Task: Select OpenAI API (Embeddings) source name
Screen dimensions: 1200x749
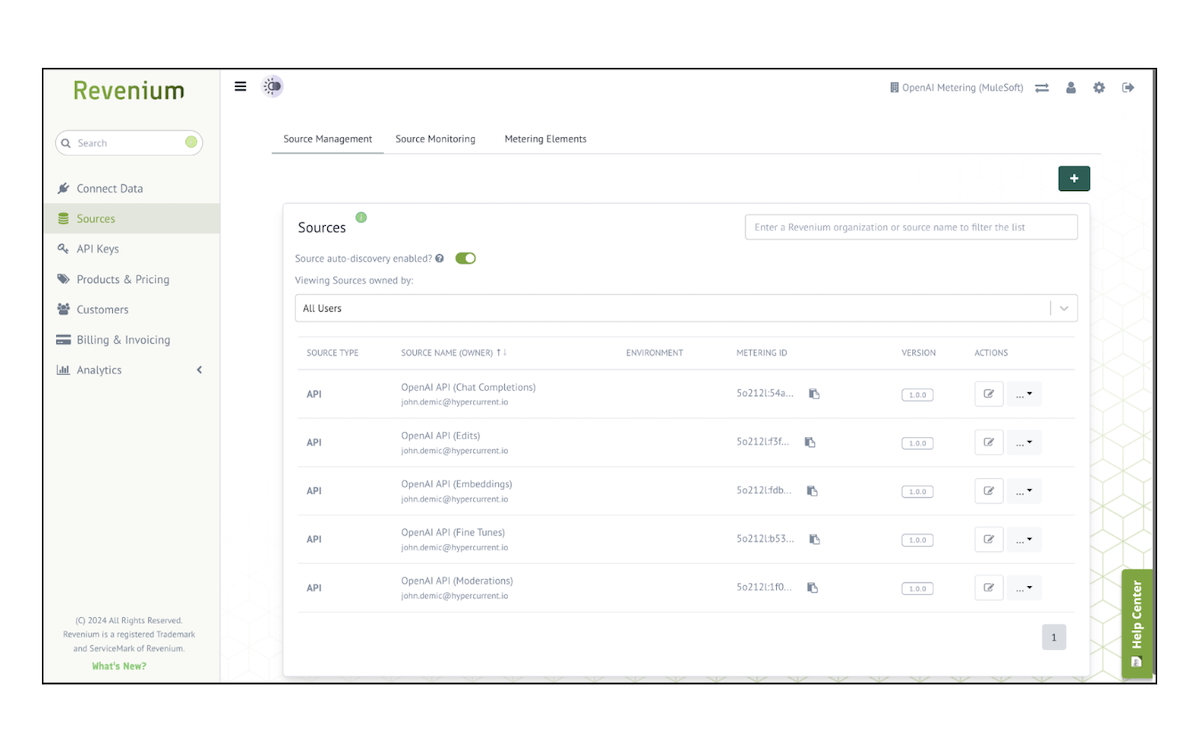Action: pyautogui.click(x=456, y=484)
